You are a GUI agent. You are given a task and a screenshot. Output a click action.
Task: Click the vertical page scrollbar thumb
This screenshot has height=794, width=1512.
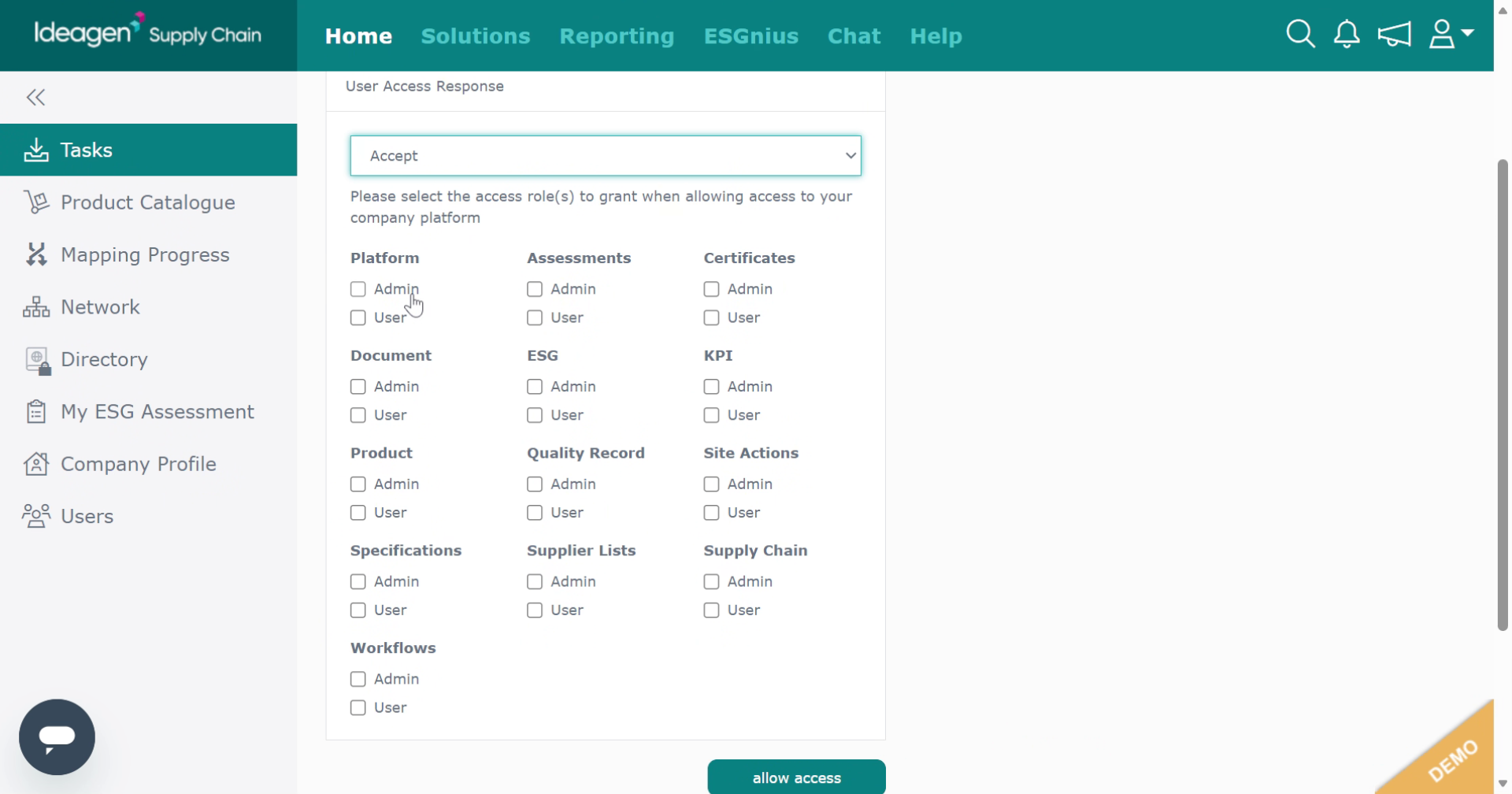click(x=1503, y=395)
